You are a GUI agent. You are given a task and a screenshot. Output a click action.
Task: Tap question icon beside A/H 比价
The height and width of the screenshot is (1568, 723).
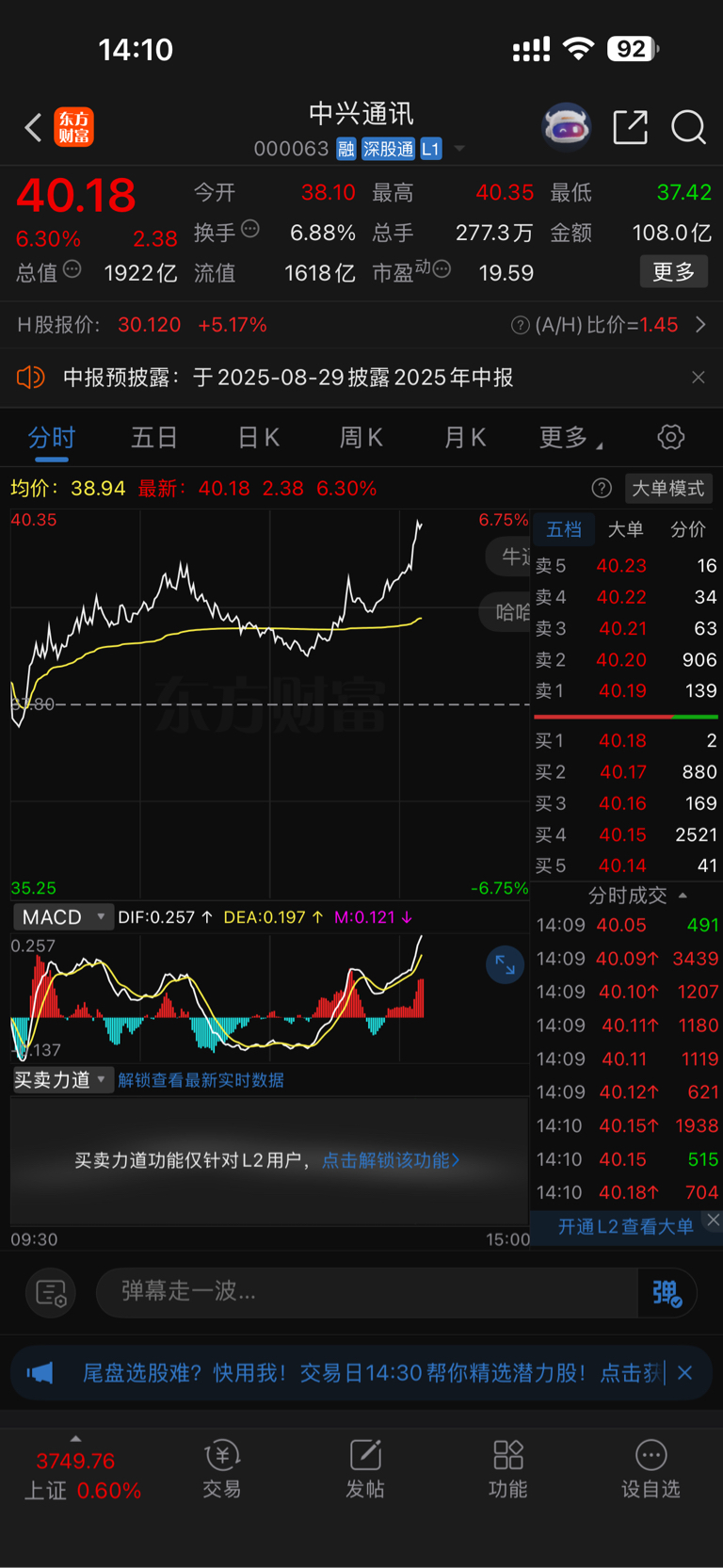click(520, 325)
